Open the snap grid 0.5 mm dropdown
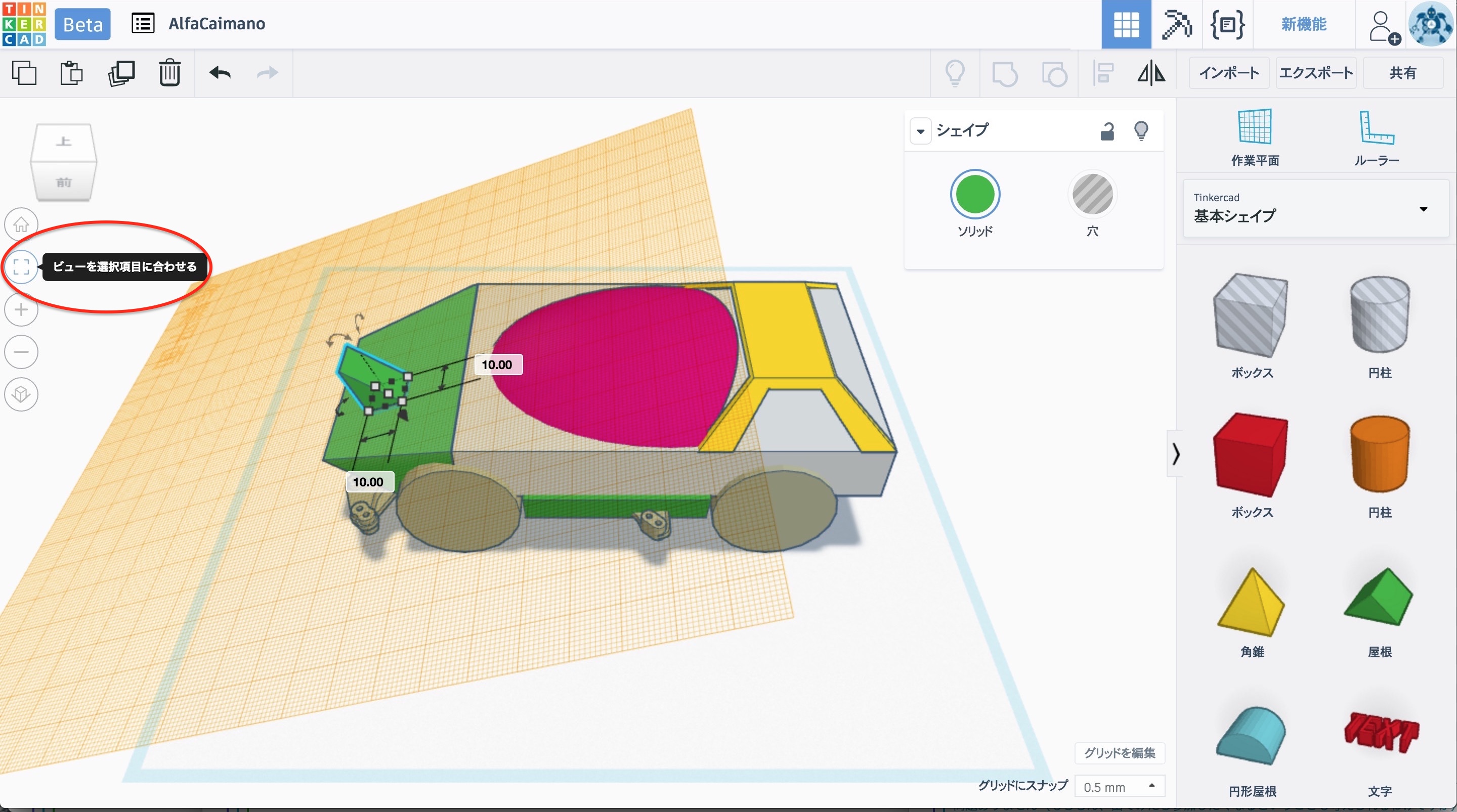Viewport: 1457px width, 812px height. [1120, 786]
